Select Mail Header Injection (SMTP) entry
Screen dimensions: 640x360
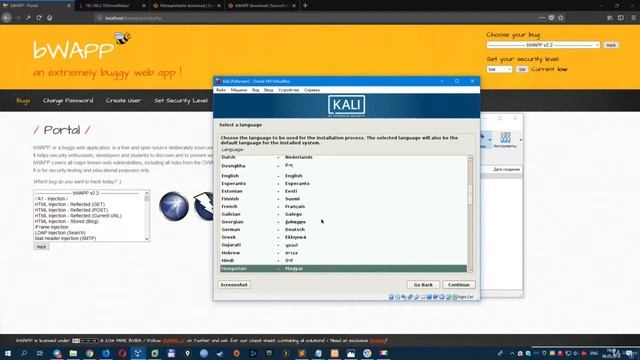[65, 238]
